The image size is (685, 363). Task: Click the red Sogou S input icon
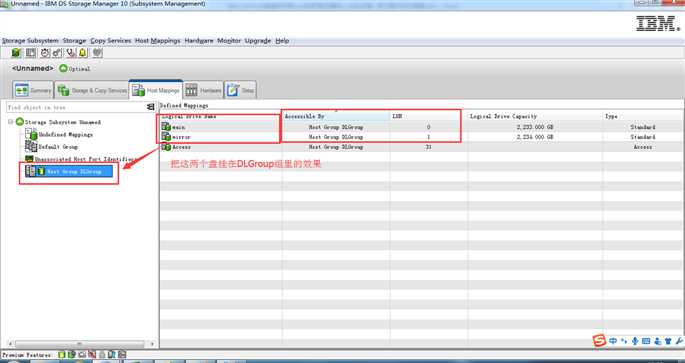point(599,341)
